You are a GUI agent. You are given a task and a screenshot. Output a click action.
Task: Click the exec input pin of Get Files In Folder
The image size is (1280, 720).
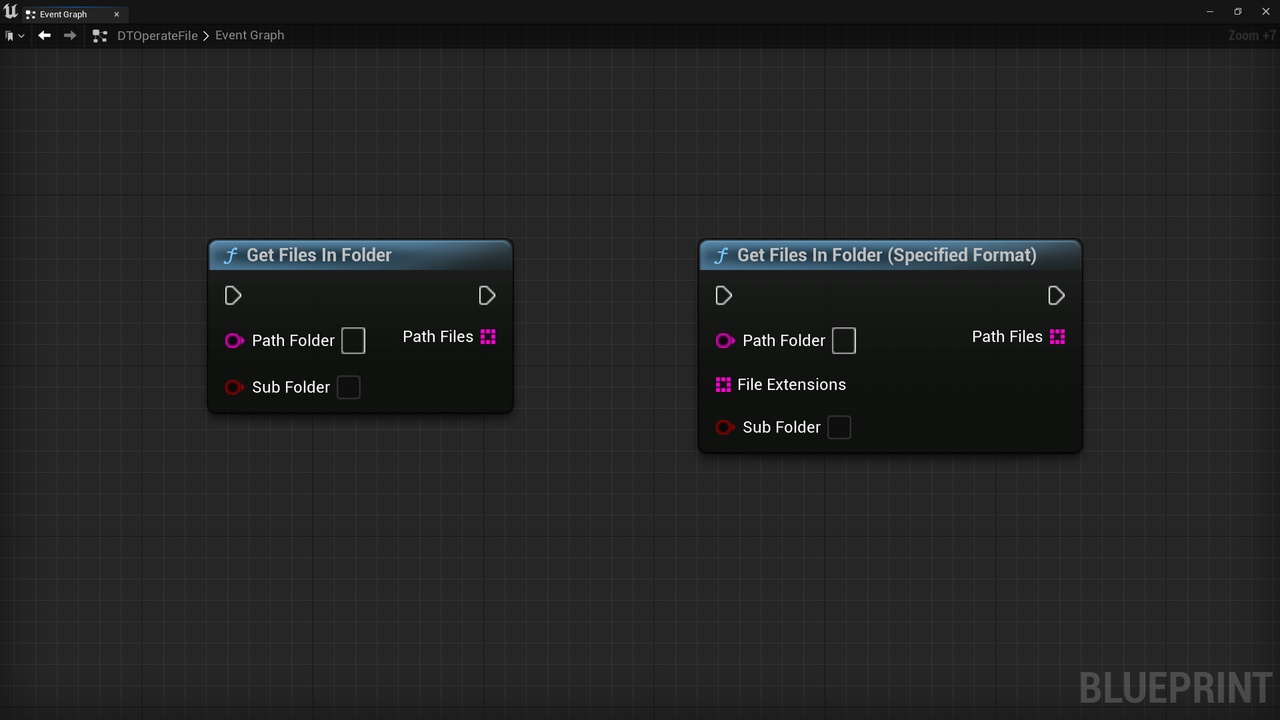[233, 295]
